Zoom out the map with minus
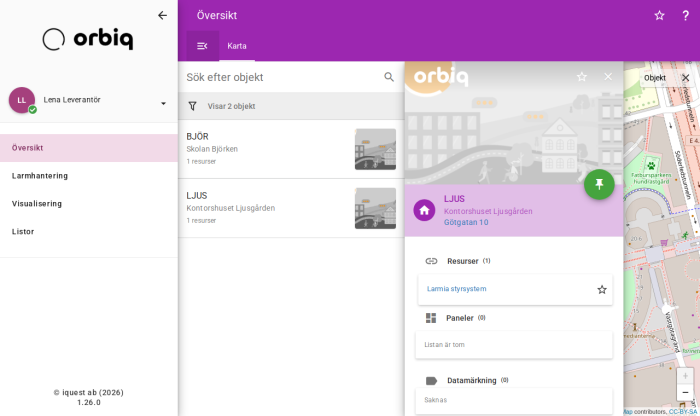The height and width of the screenshot is (416, 700). tap(685, 392)
